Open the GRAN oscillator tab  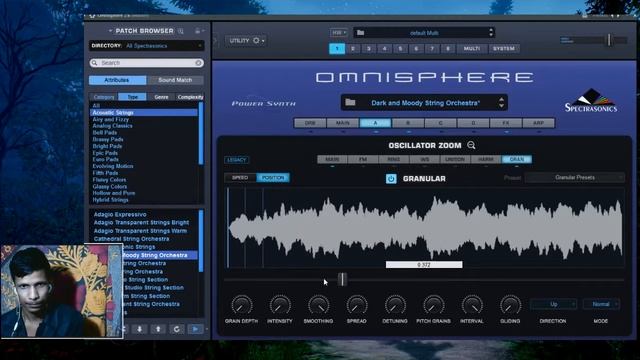(517, 159)
